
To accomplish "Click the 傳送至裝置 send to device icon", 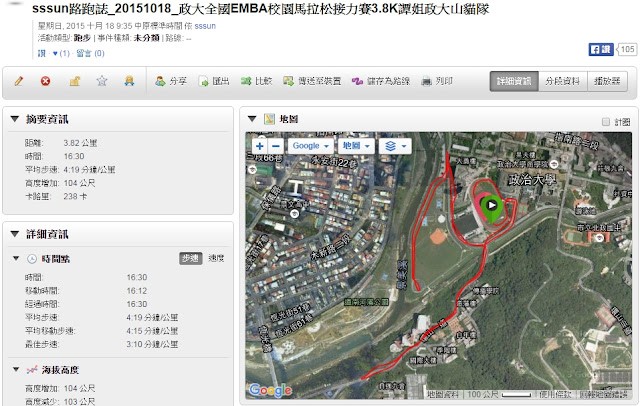I will click(289, 81).
